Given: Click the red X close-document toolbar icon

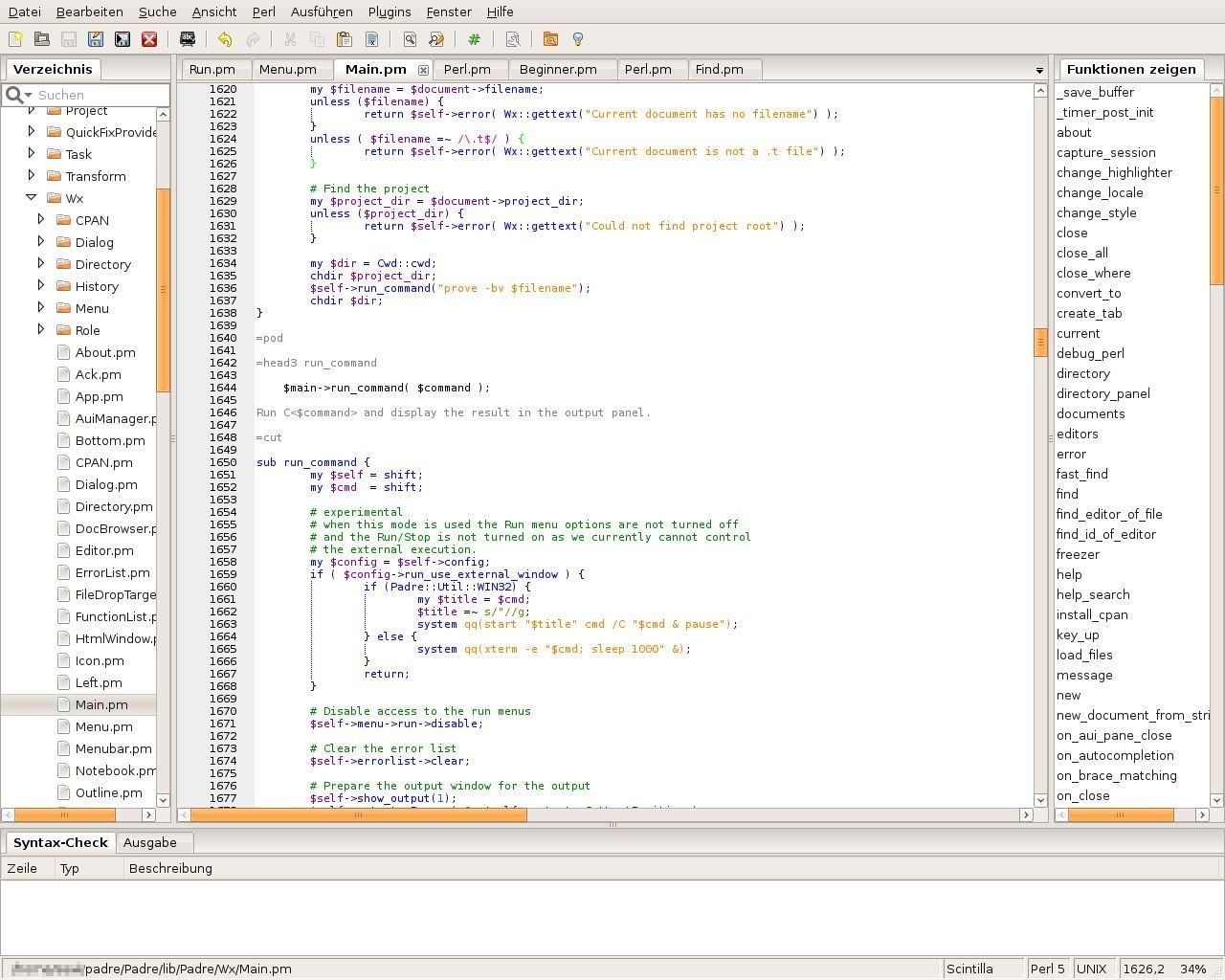Looking at the screenshot, I should pyautogui.click(x=149, y=39).
